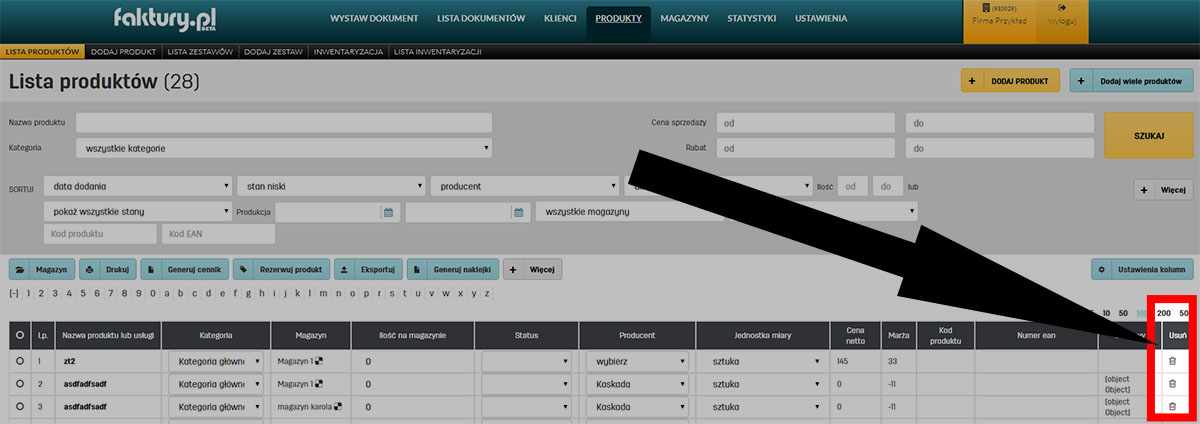The height and width of the screenshot is (424, 1200).
Task: Click the Kod EAN input field
Action: coord(218,234)
